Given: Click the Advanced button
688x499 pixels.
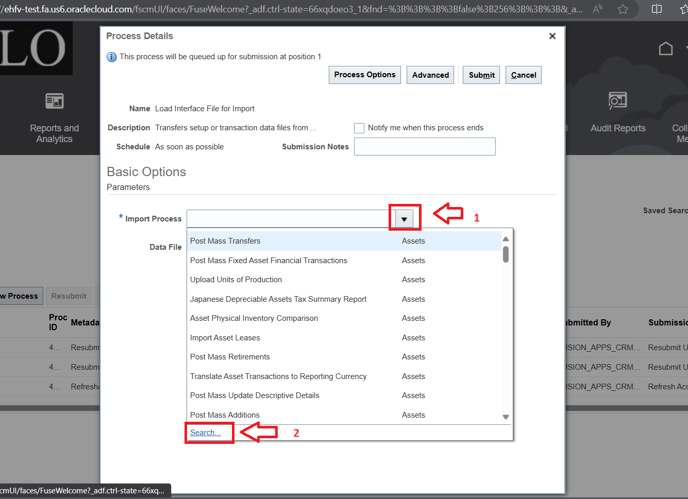Looking at the screenshot, I should [430, 75].
